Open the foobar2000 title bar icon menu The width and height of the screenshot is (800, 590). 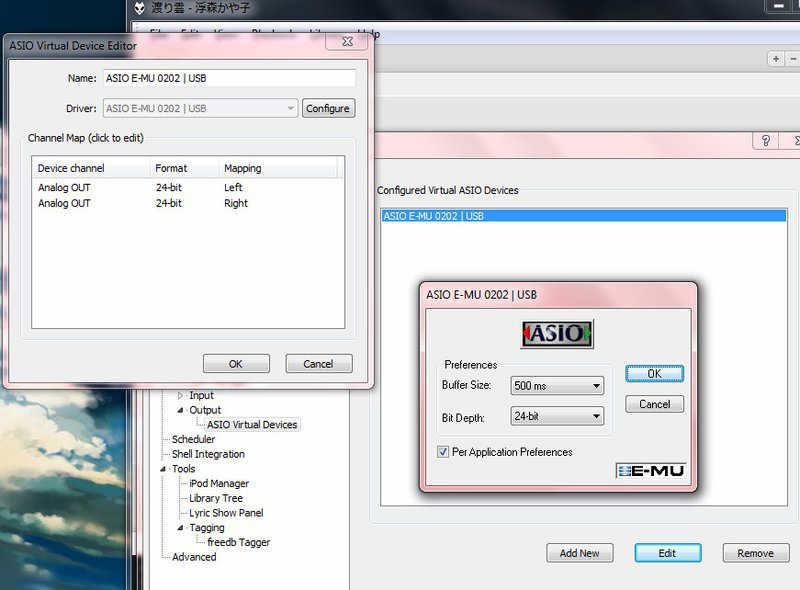coord(139,8)
